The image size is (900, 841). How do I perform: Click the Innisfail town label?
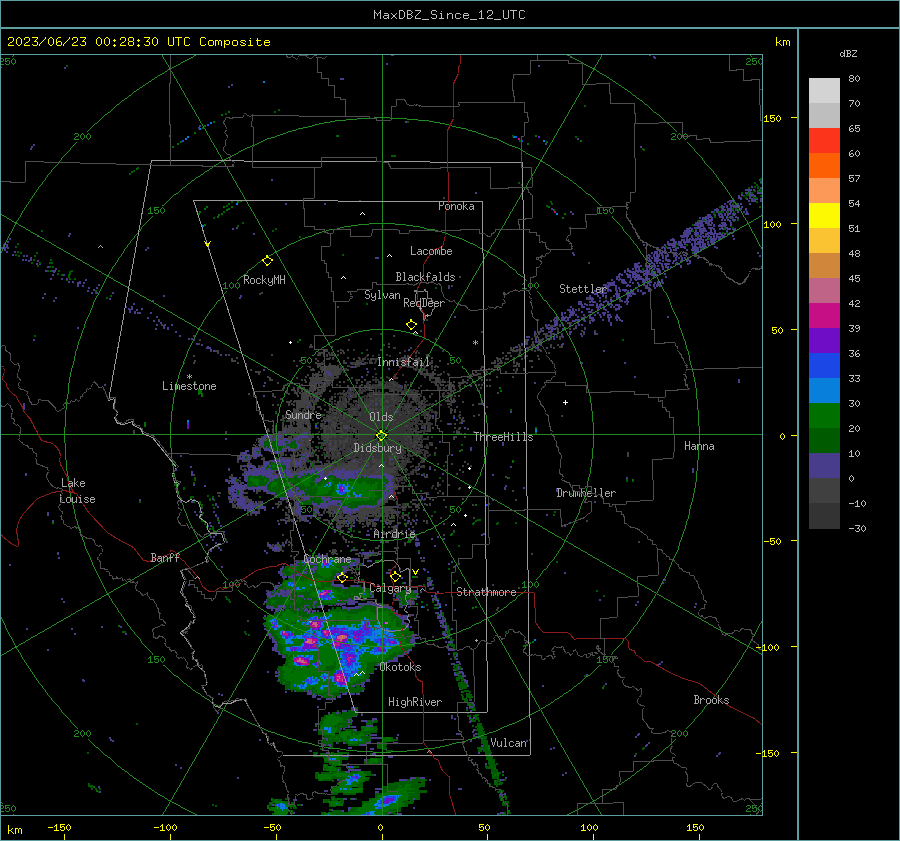tap(404, 362)
